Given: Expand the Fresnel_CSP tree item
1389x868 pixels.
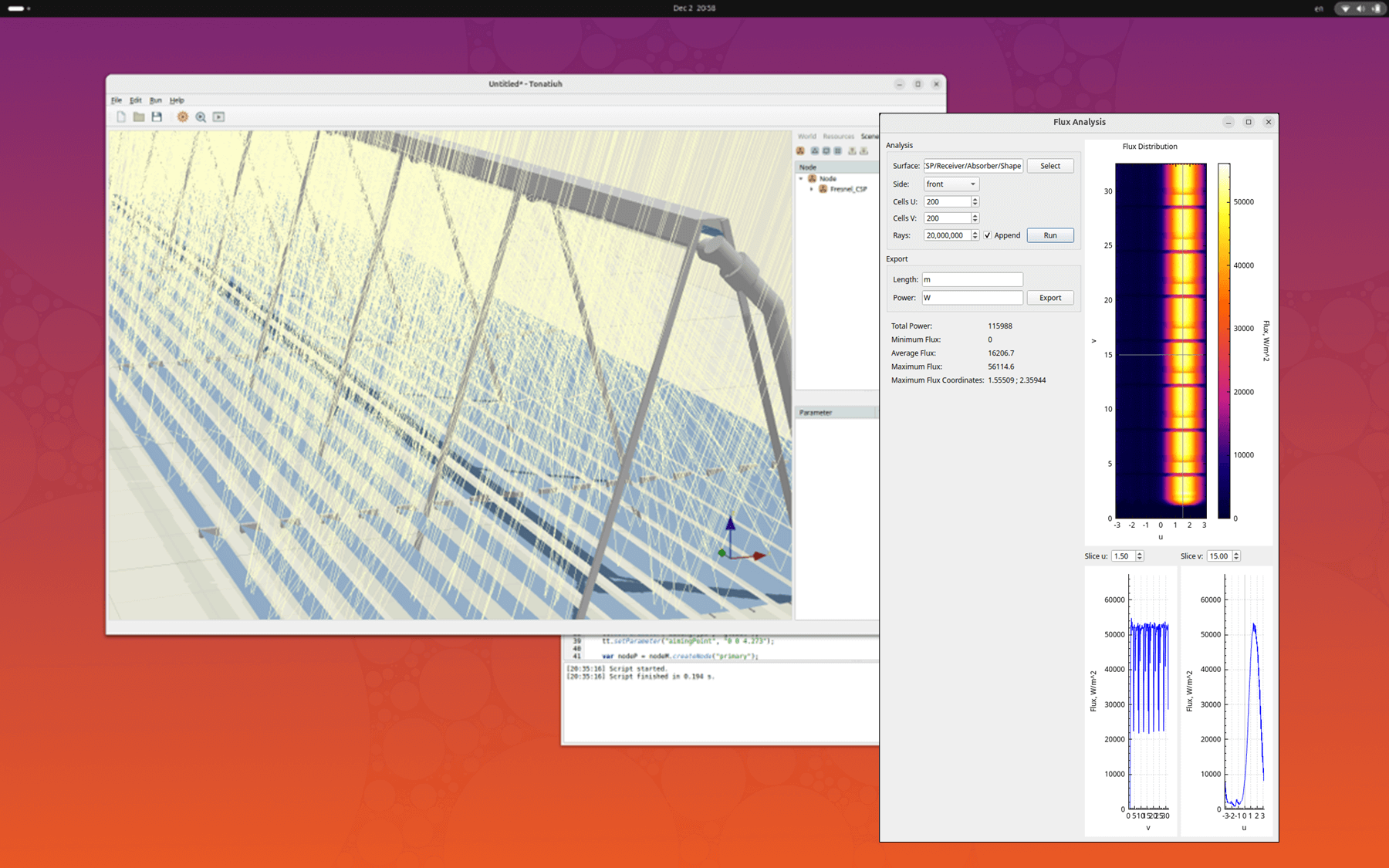Looking at the screenshot, I should [x=811, y=188].
